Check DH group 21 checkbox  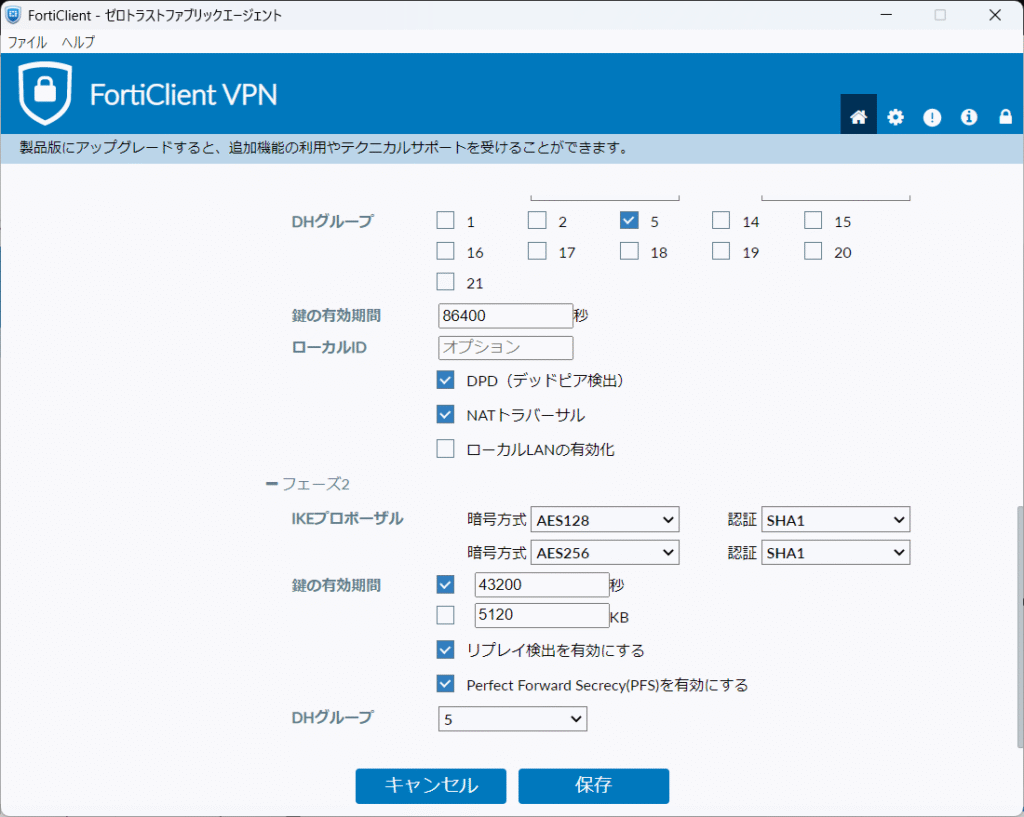[445, 281]
